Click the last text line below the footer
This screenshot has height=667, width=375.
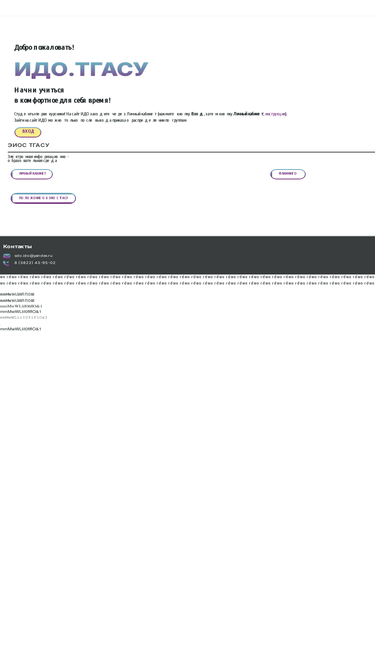21,329
